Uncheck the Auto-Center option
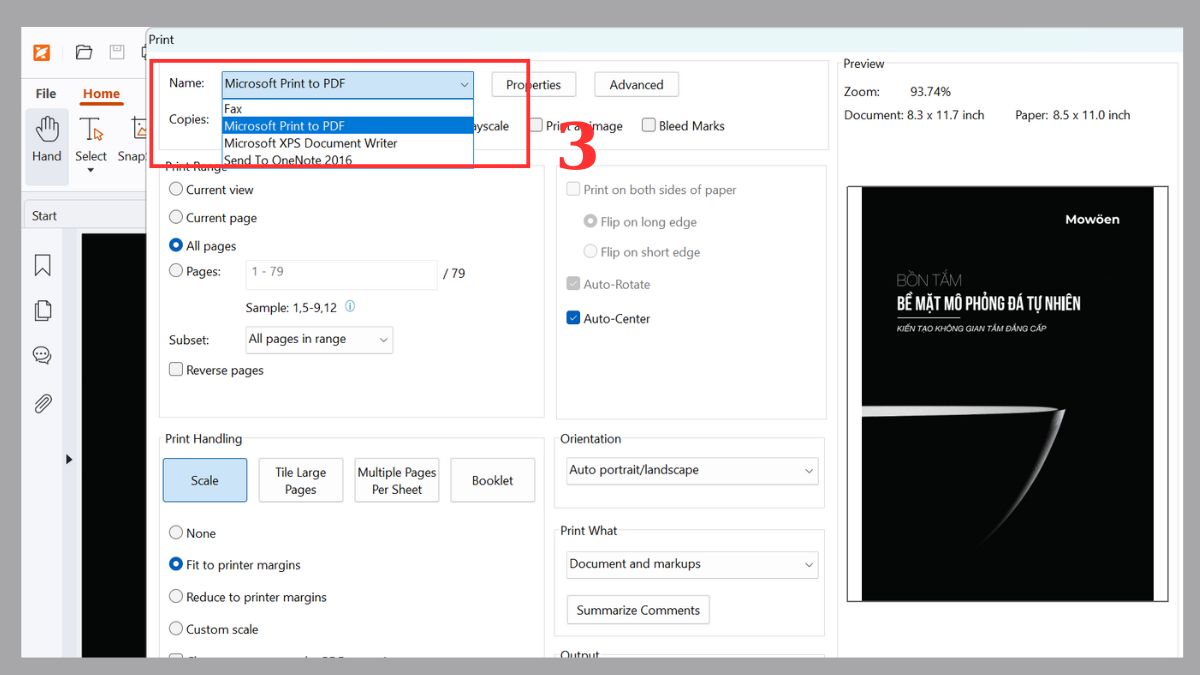 (573, 319)
